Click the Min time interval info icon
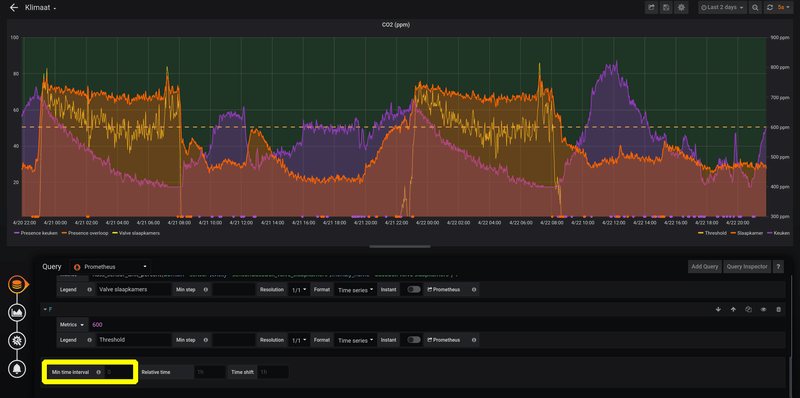Image resolution: width=800 pixels, height=398 pixels. click(98, 372)
